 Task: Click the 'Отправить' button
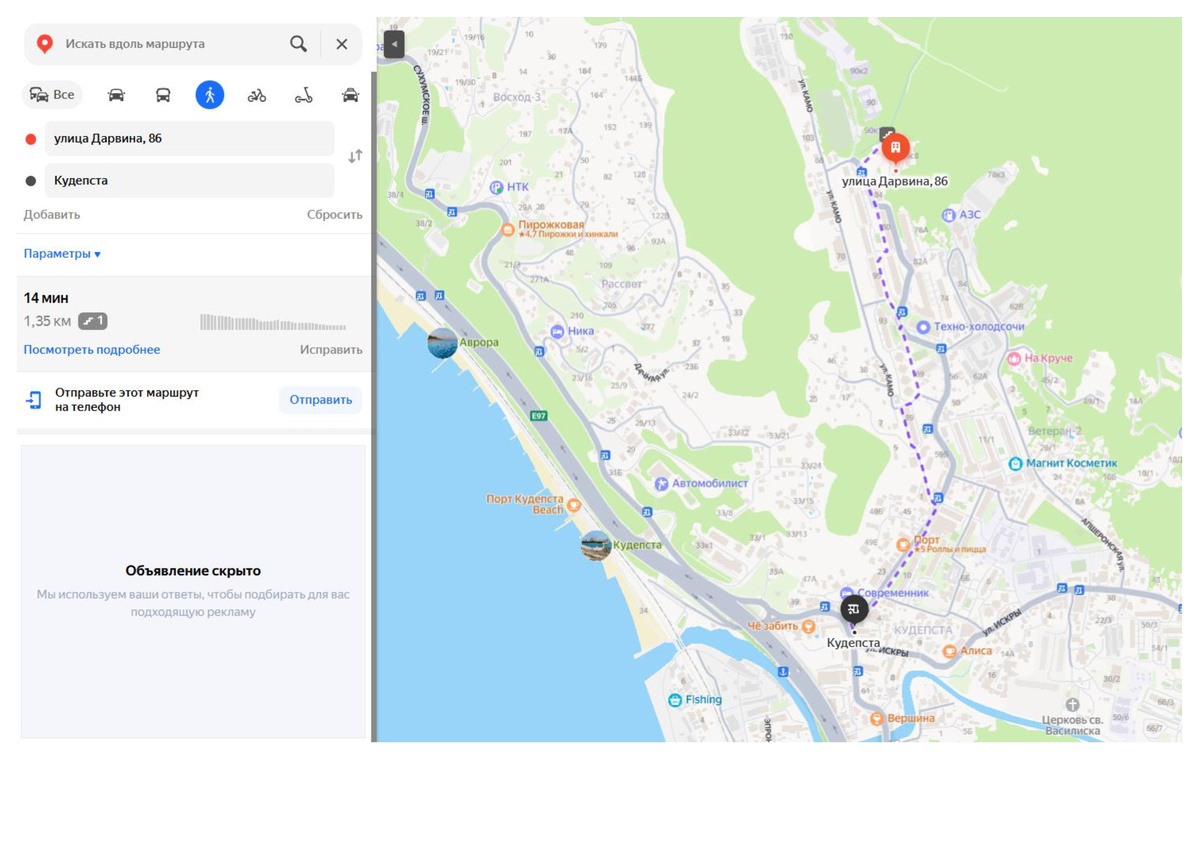tap(320, 400)
